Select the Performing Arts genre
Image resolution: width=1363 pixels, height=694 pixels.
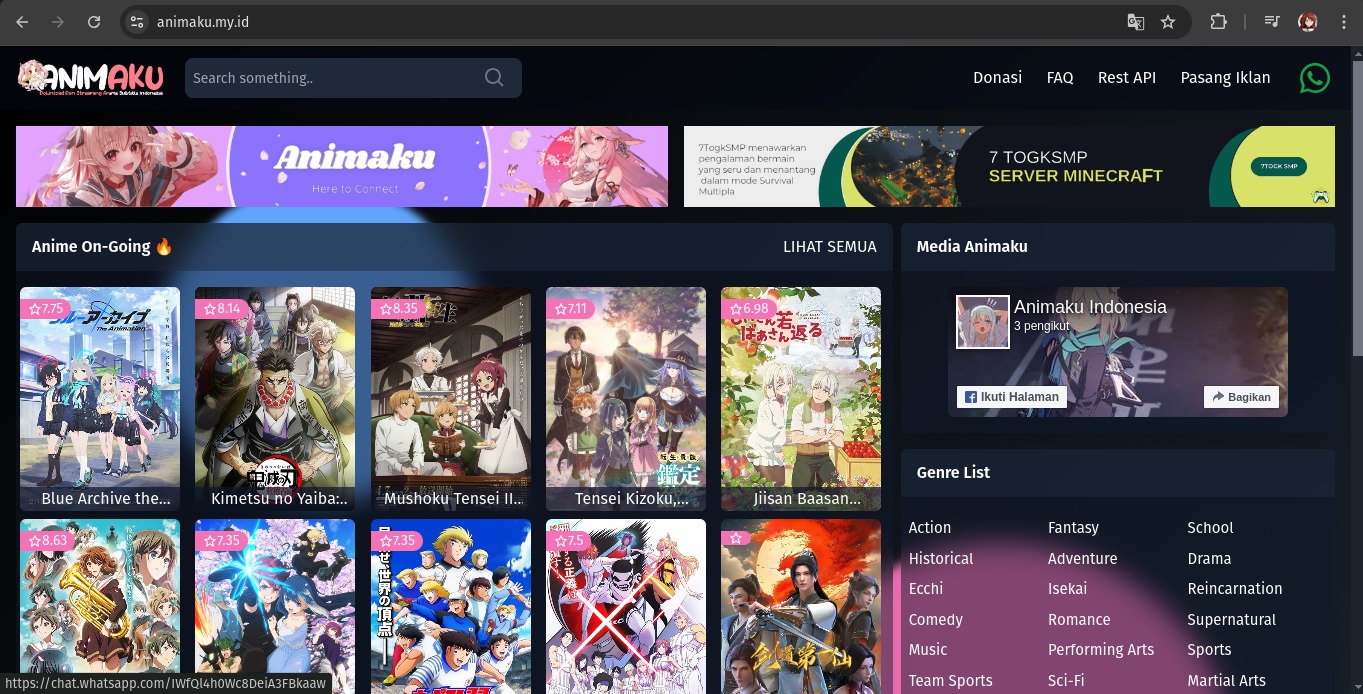[x=1101, y=650]
